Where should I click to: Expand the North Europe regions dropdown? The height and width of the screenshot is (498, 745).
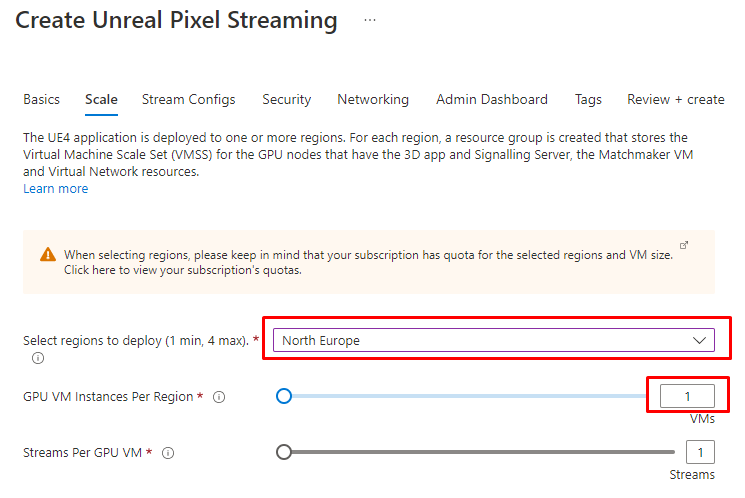pyautogui.click(x=494, y=340)
